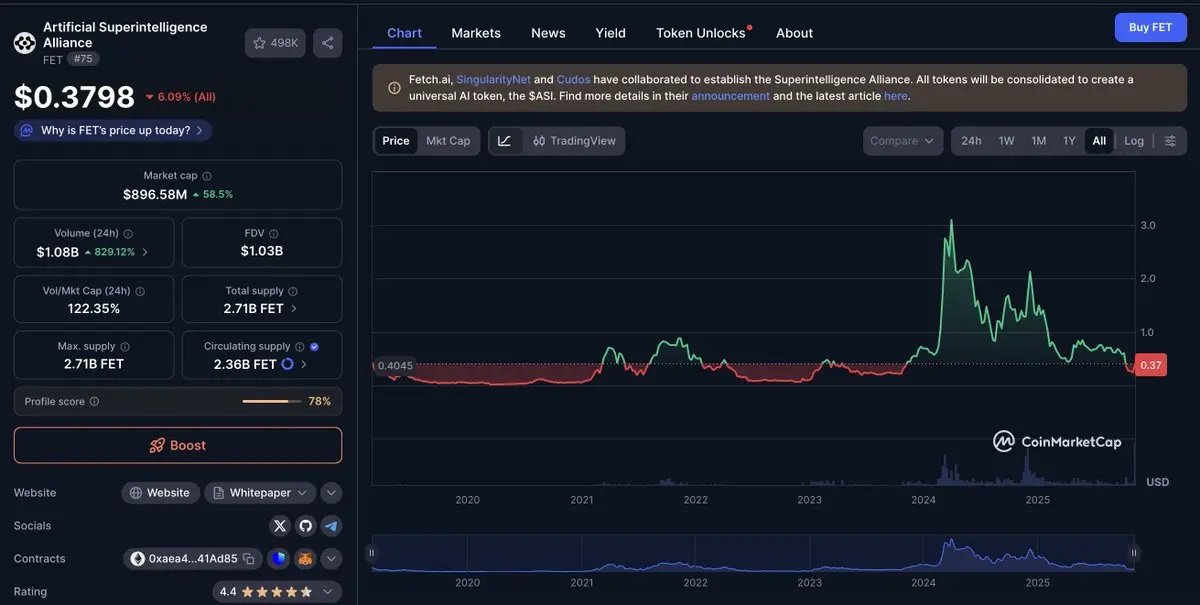Select the Markets tab
The image size is (1200, 605).
tap(476, 33)
